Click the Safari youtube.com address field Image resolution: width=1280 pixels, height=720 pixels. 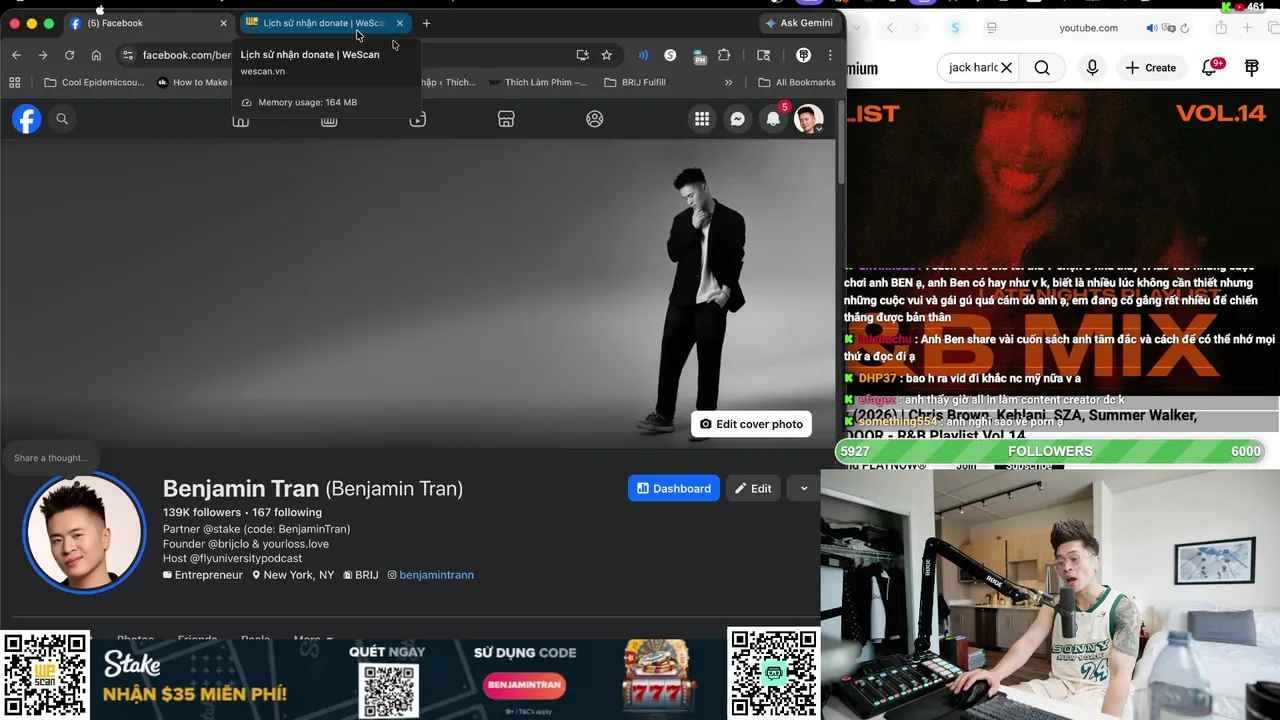point(1088,28)
